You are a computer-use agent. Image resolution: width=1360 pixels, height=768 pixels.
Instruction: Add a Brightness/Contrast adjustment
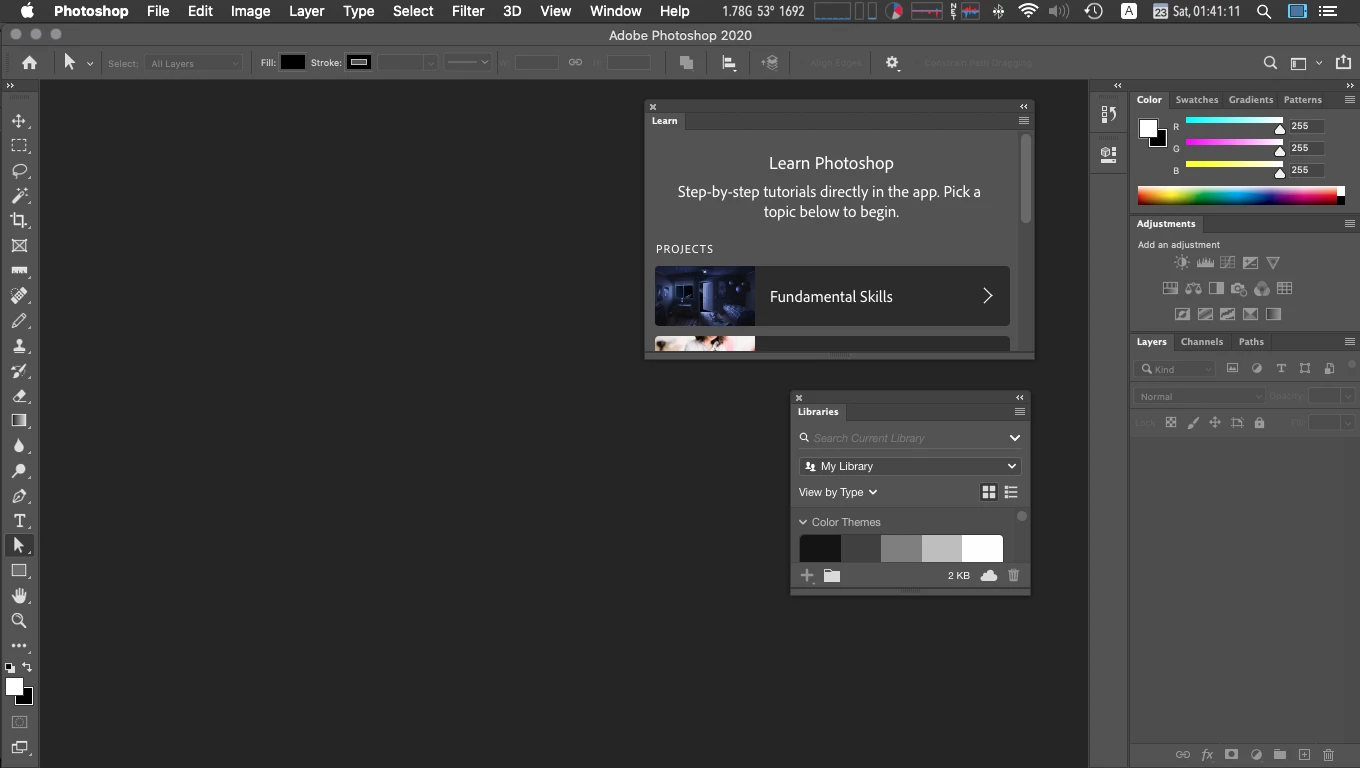pyautogui.click(x=1182, y=263)
